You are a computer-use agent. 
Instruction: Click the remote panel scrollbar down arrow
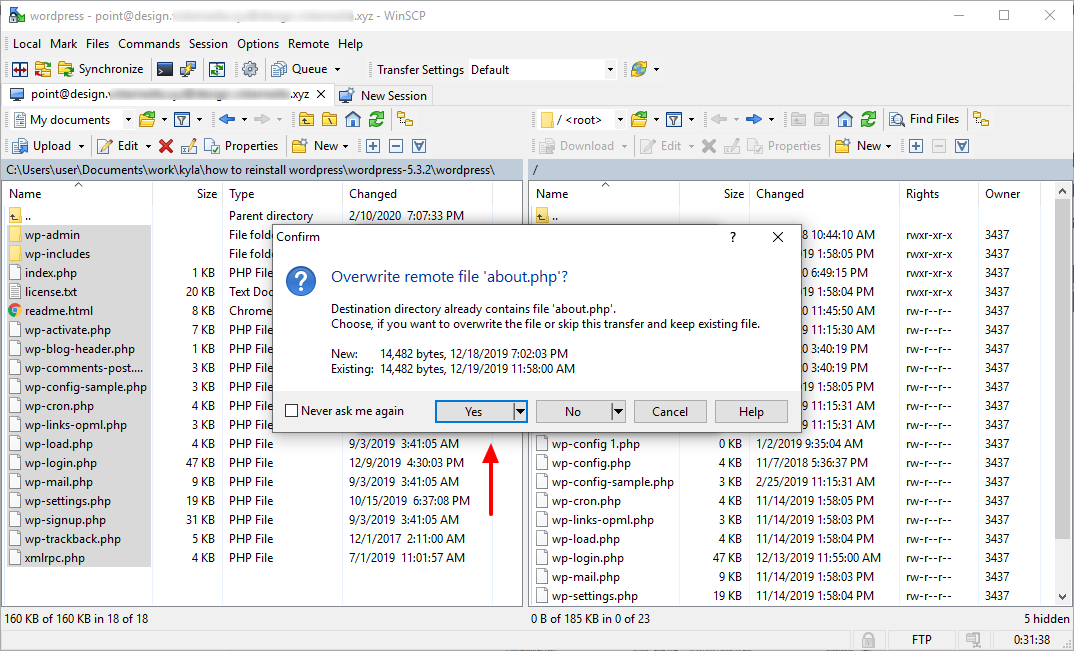(x=1062, y=597)
